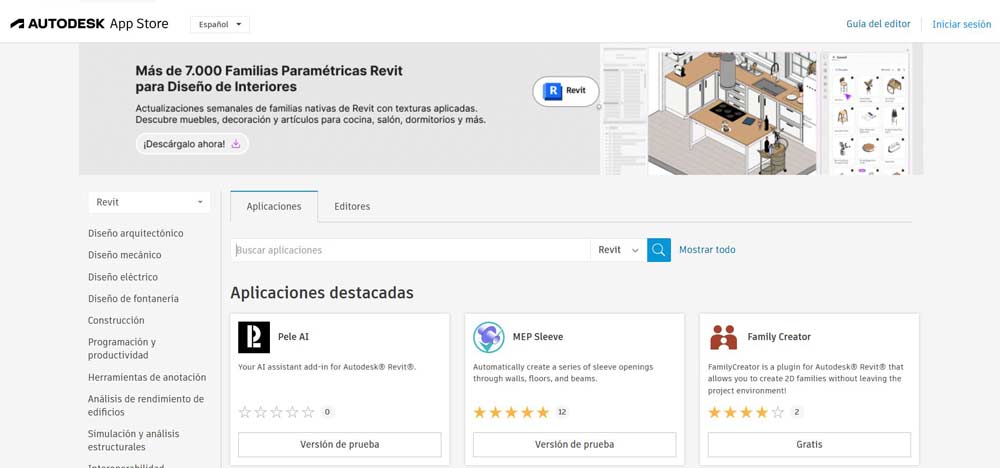Image resolution: width=1000 pixels, height=468 pixels.
Task: Expand the Revit product selector in sidebar
Action: [149, 202]
